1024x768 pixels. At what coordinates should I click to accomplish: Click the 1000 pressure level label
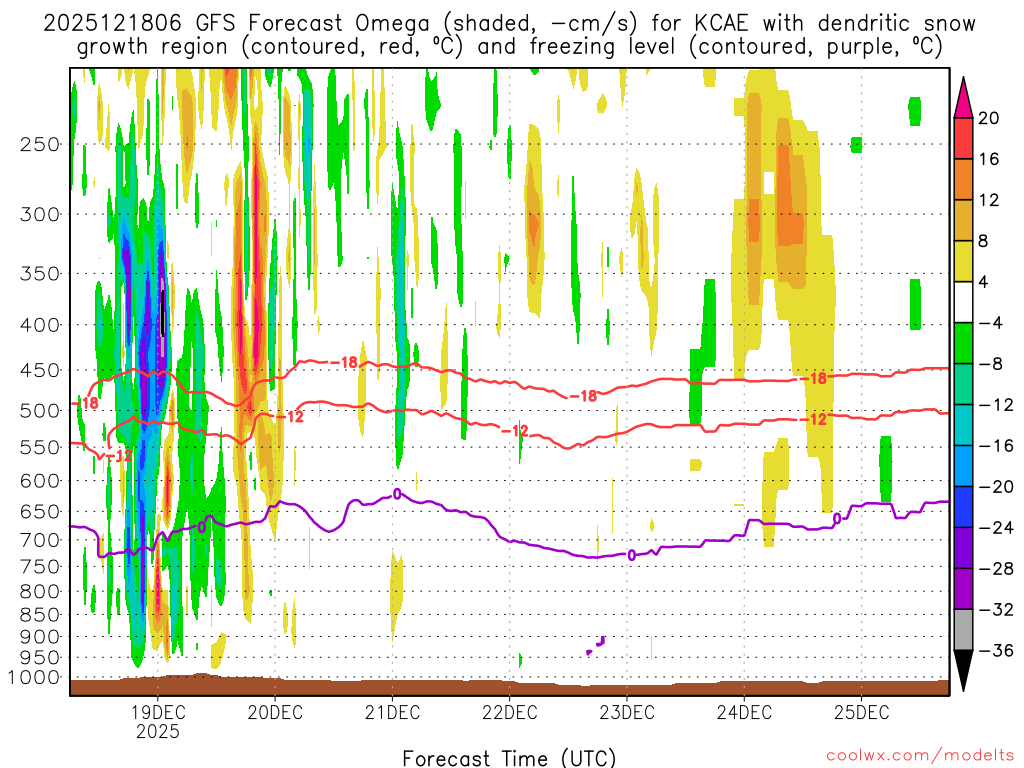click(x=34, y=678)
